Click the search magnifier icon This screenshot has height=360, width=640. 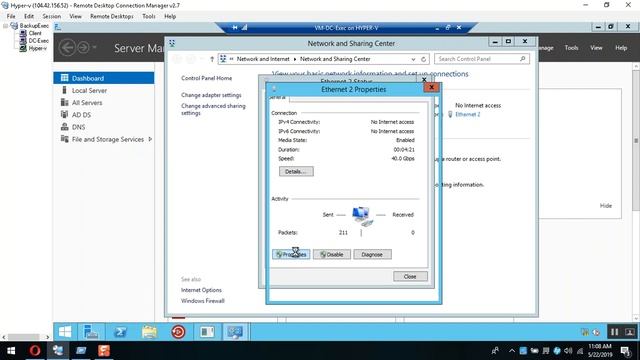522,59
